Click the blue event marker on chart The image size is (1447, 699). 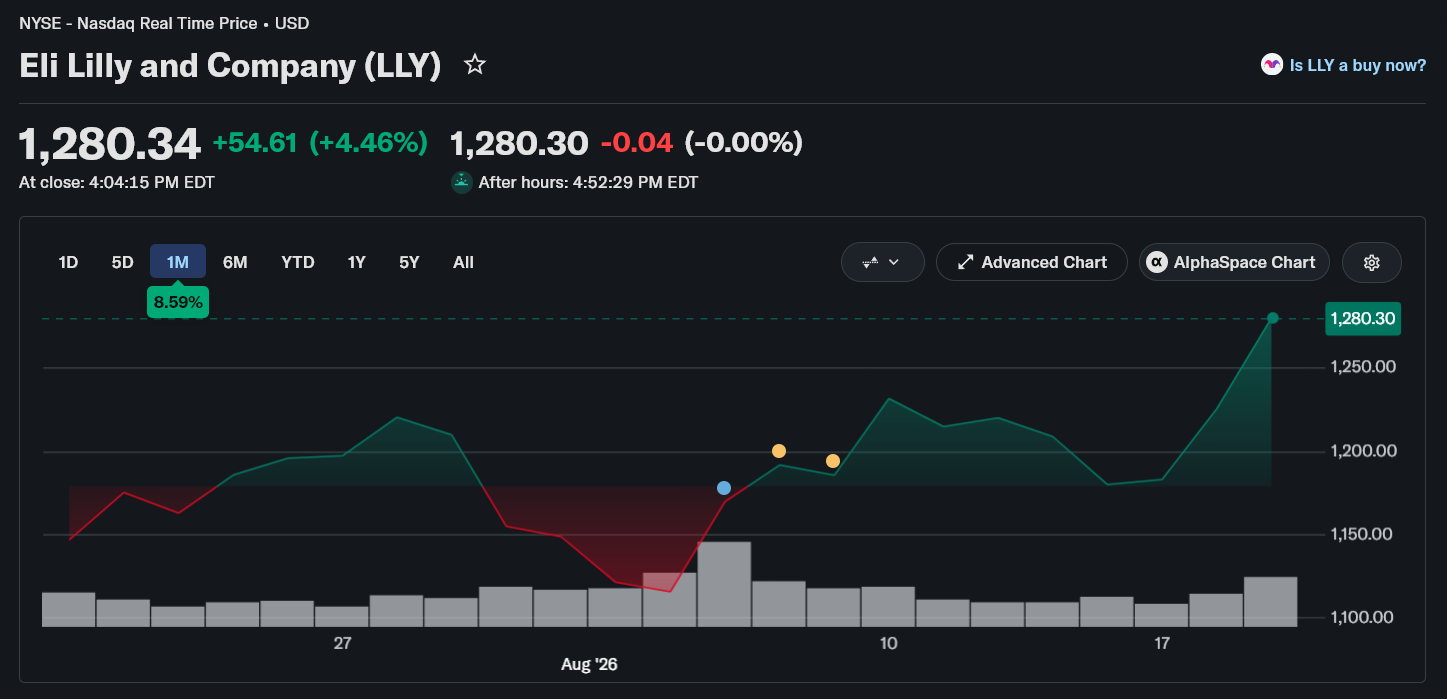point(724,488)
